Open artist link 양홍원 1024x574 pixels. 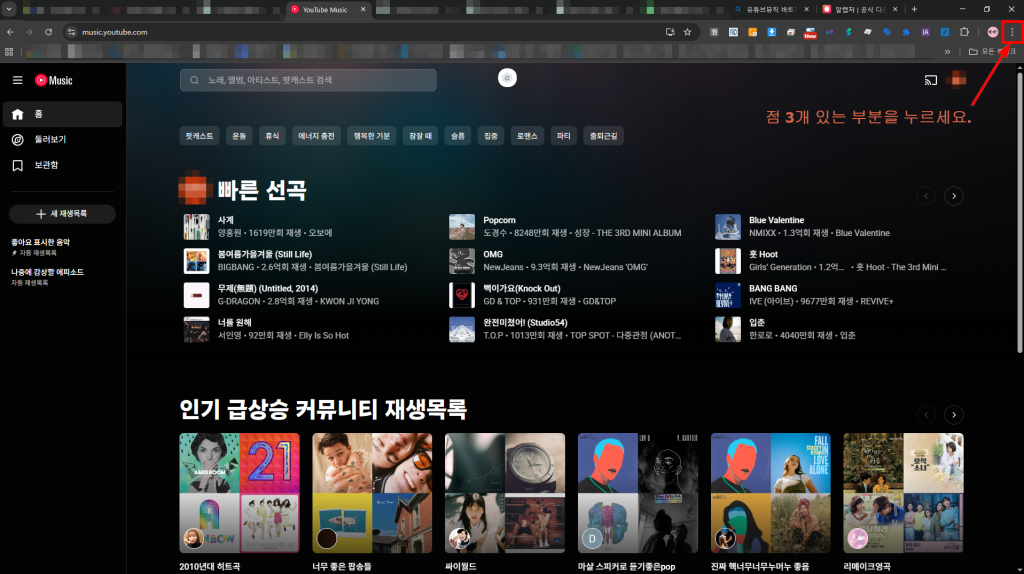pyautogui.click(x=230, y=233)
